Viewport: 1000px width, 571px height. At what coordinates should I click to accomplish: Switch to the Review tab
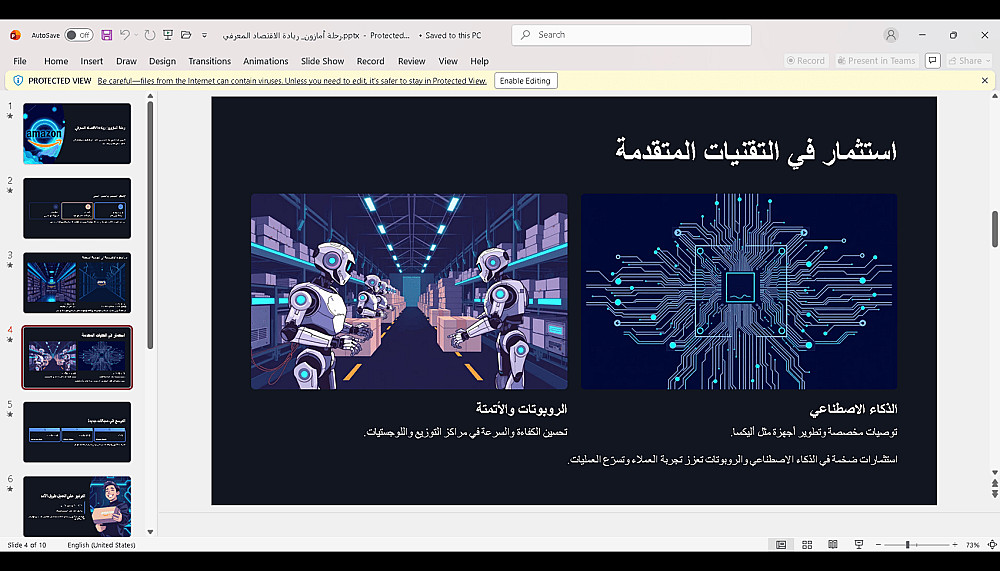click(x=412, y=61)
